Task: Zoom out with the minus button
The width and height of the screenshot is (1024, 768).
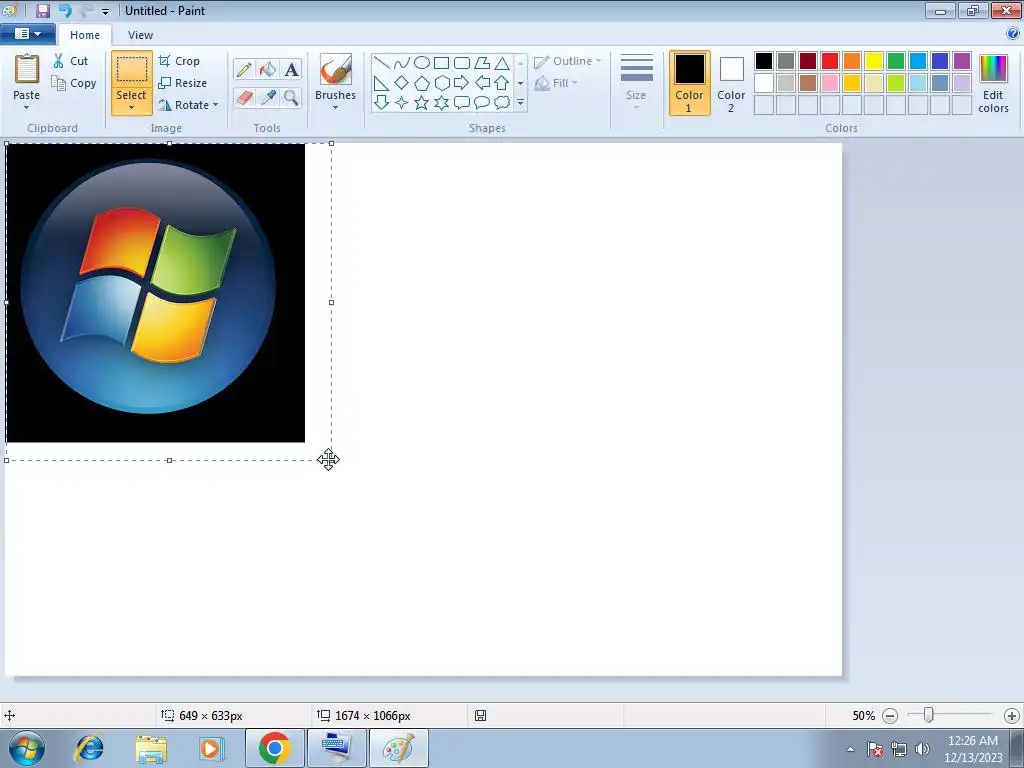Action: (889, 716)
